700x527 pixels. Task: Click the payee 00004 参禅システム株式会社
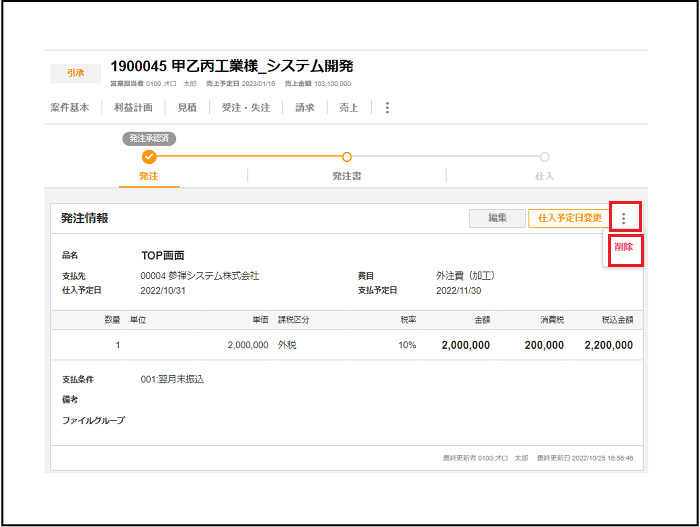click(x=200, y=276)
